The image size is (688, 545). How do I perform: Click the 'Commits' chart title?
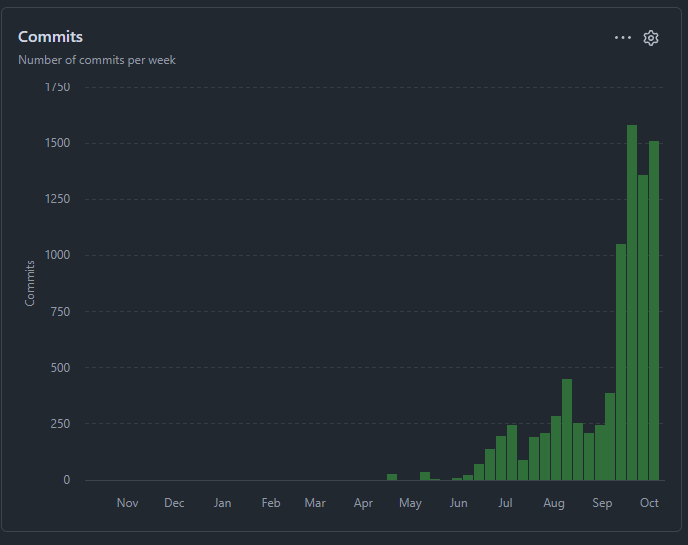50,37
